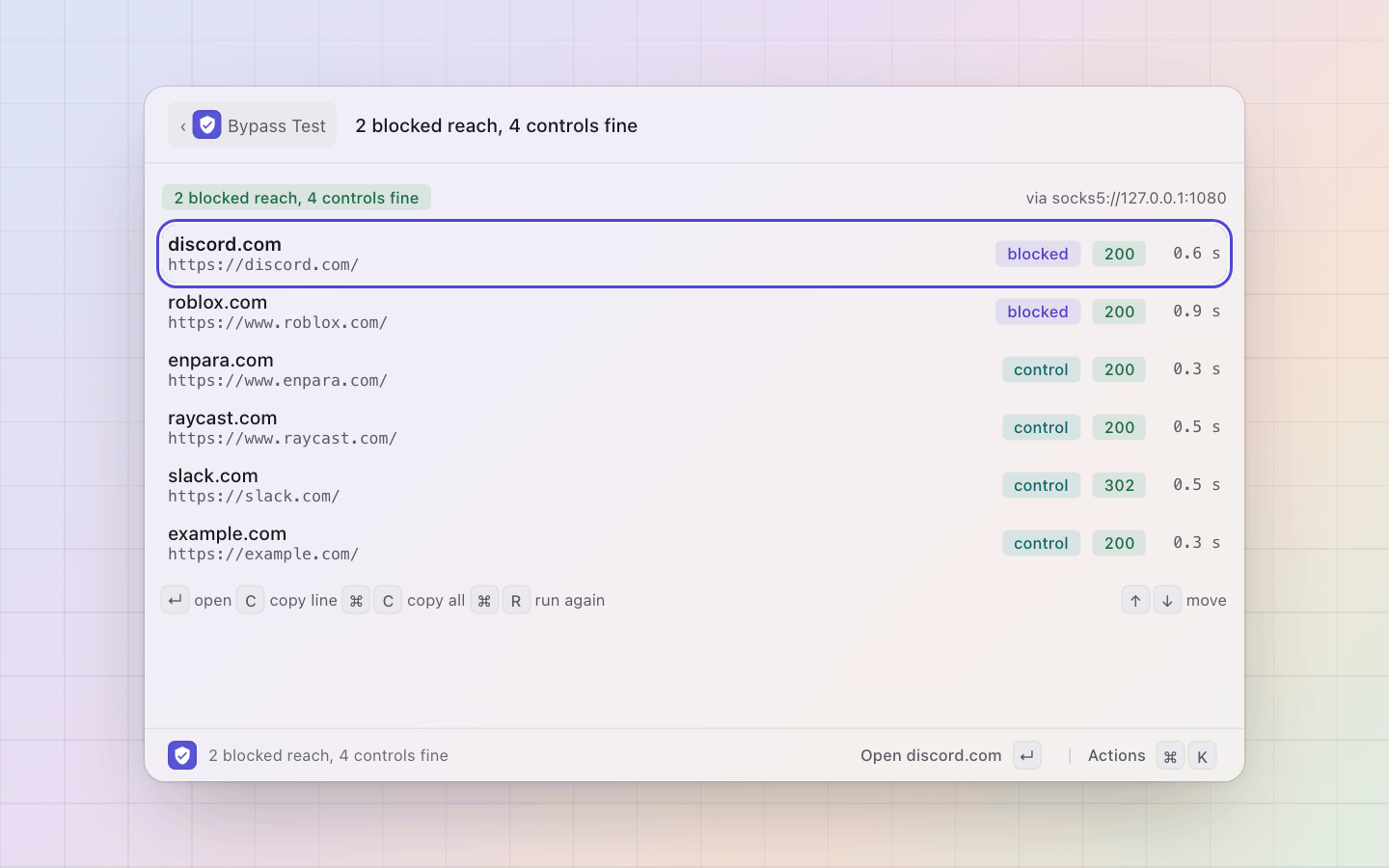The image size is (1389, 868).
Task: Click the 200 status code on raycast.com
Action: (1119, 427)
